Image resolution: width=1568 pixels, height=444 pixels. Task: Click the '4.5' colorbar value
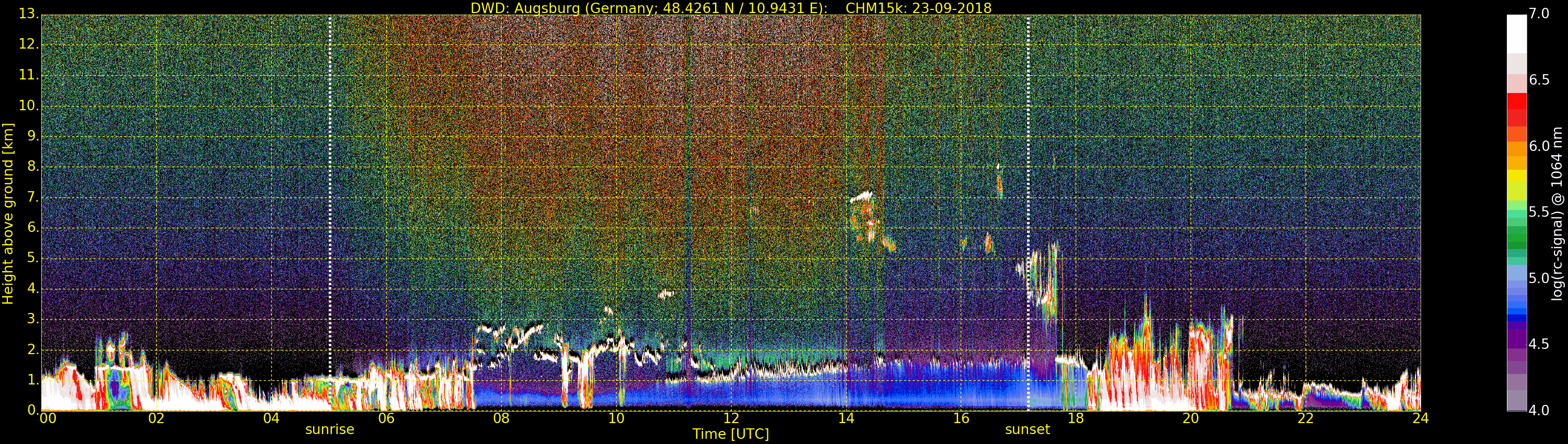tap(1539, 344)
